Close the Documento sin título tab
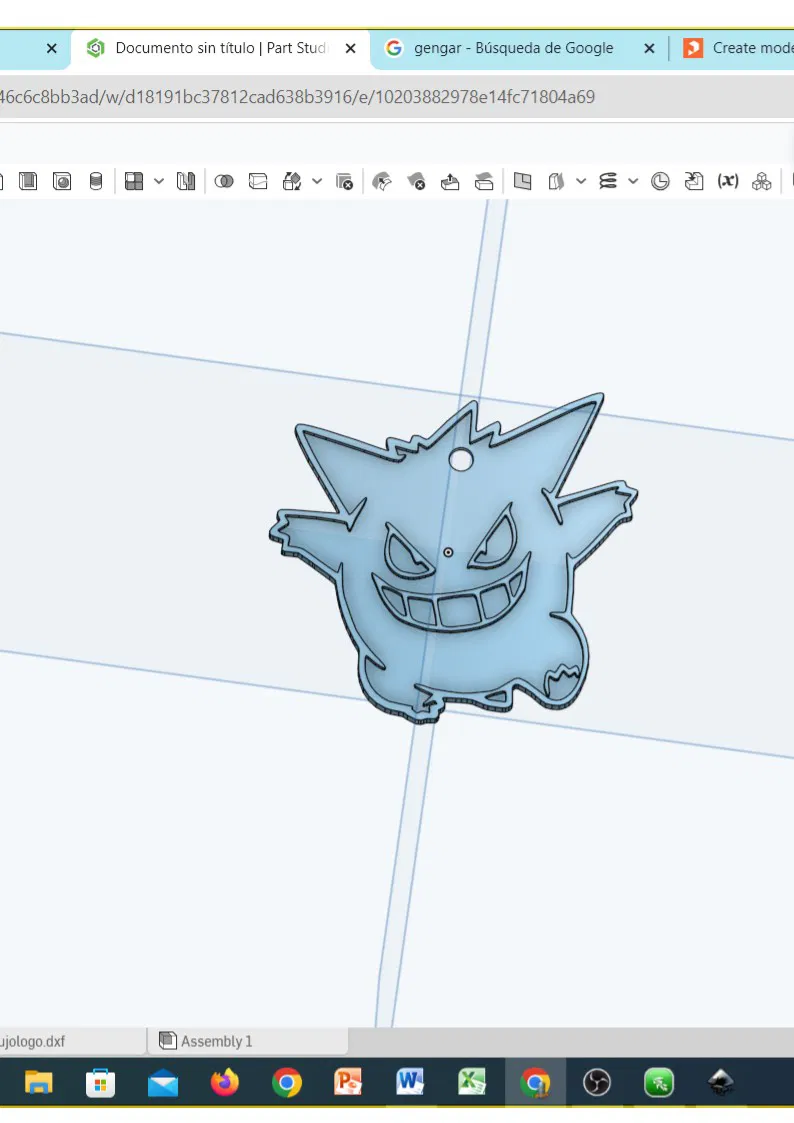Image resolution: width=794 pixels, height=1123 pixels. pyautogui.click(x=351, y=48)
